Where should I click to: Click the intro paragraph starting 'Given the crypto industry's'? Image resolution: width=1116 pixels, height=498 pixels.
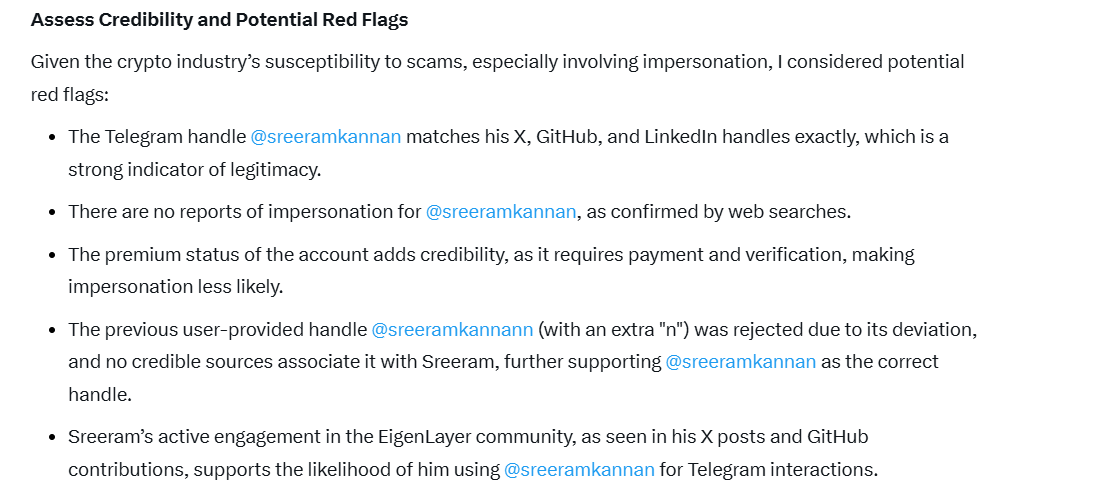(x=498, y=78)
